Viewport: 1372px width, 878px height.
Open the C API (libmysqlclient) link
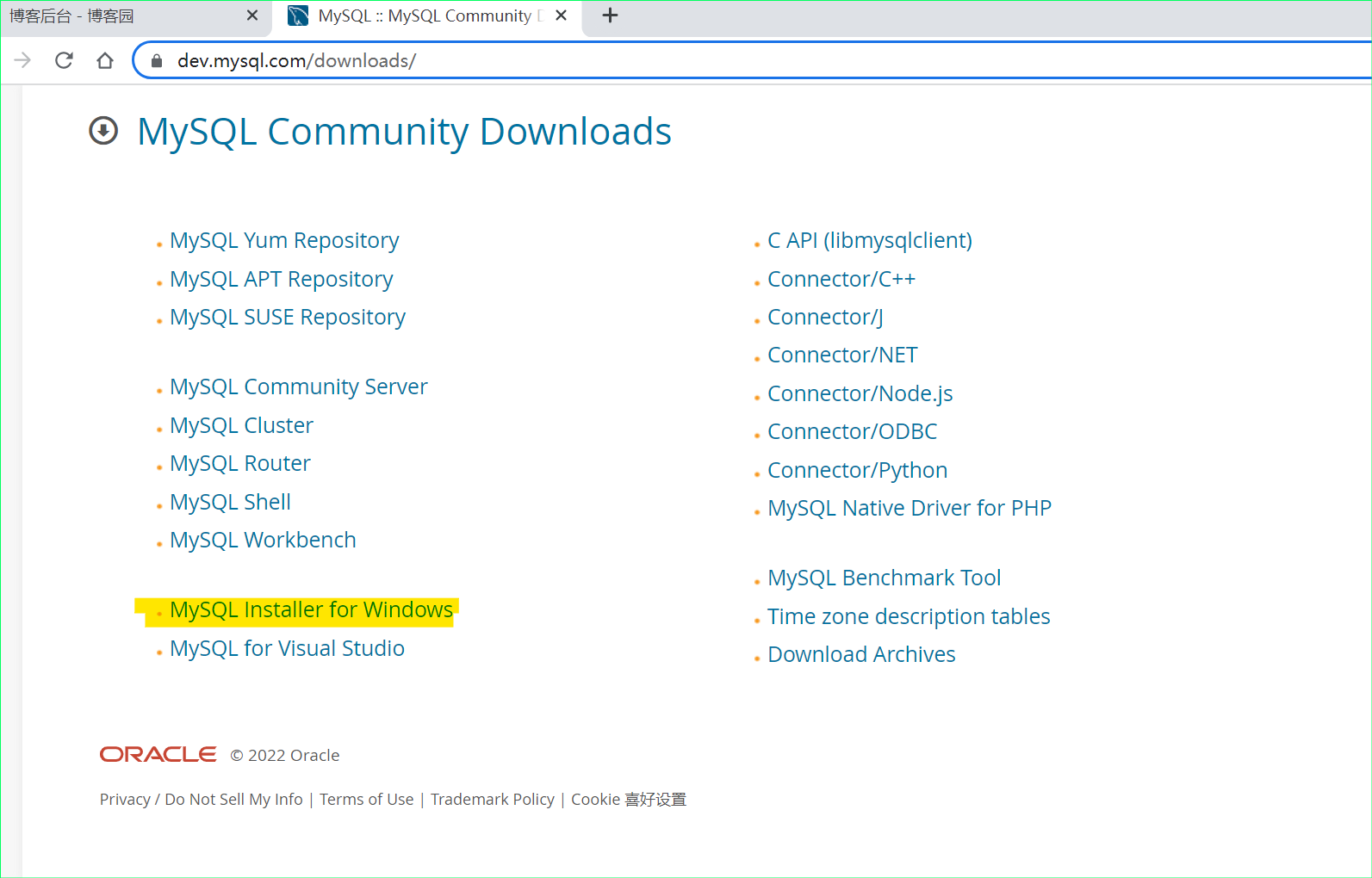point(870,240)
